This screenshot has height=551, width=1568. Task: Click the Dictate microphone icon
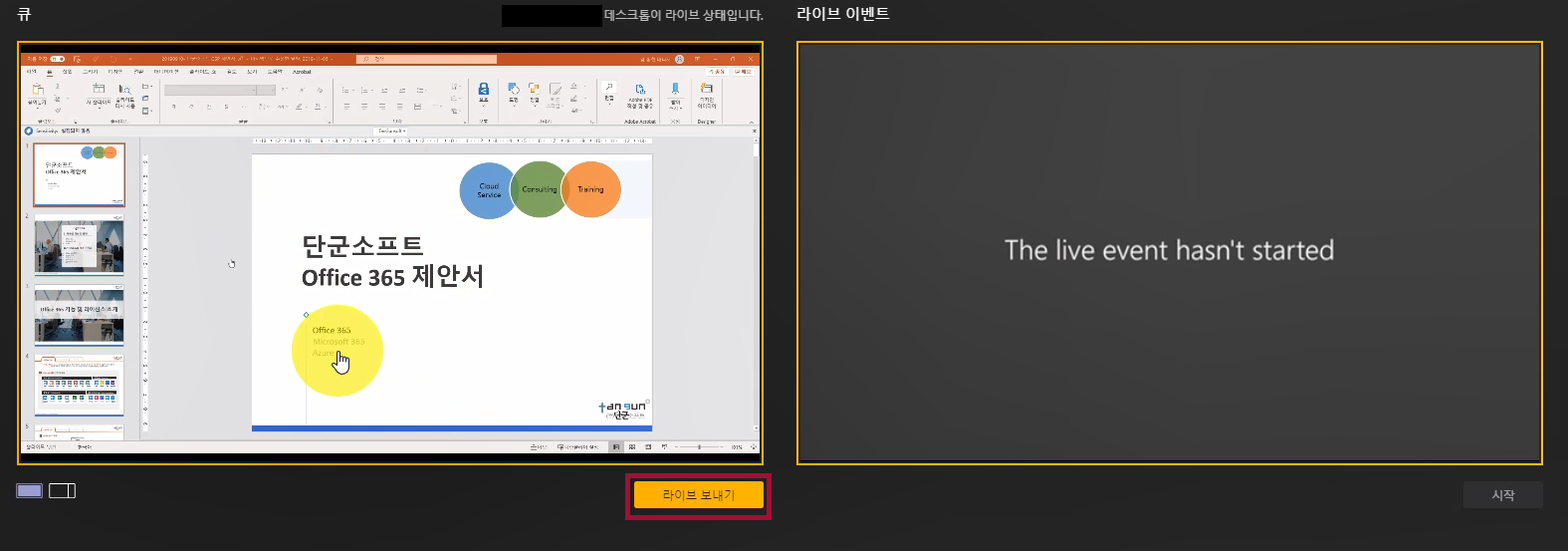click(675, 89)
